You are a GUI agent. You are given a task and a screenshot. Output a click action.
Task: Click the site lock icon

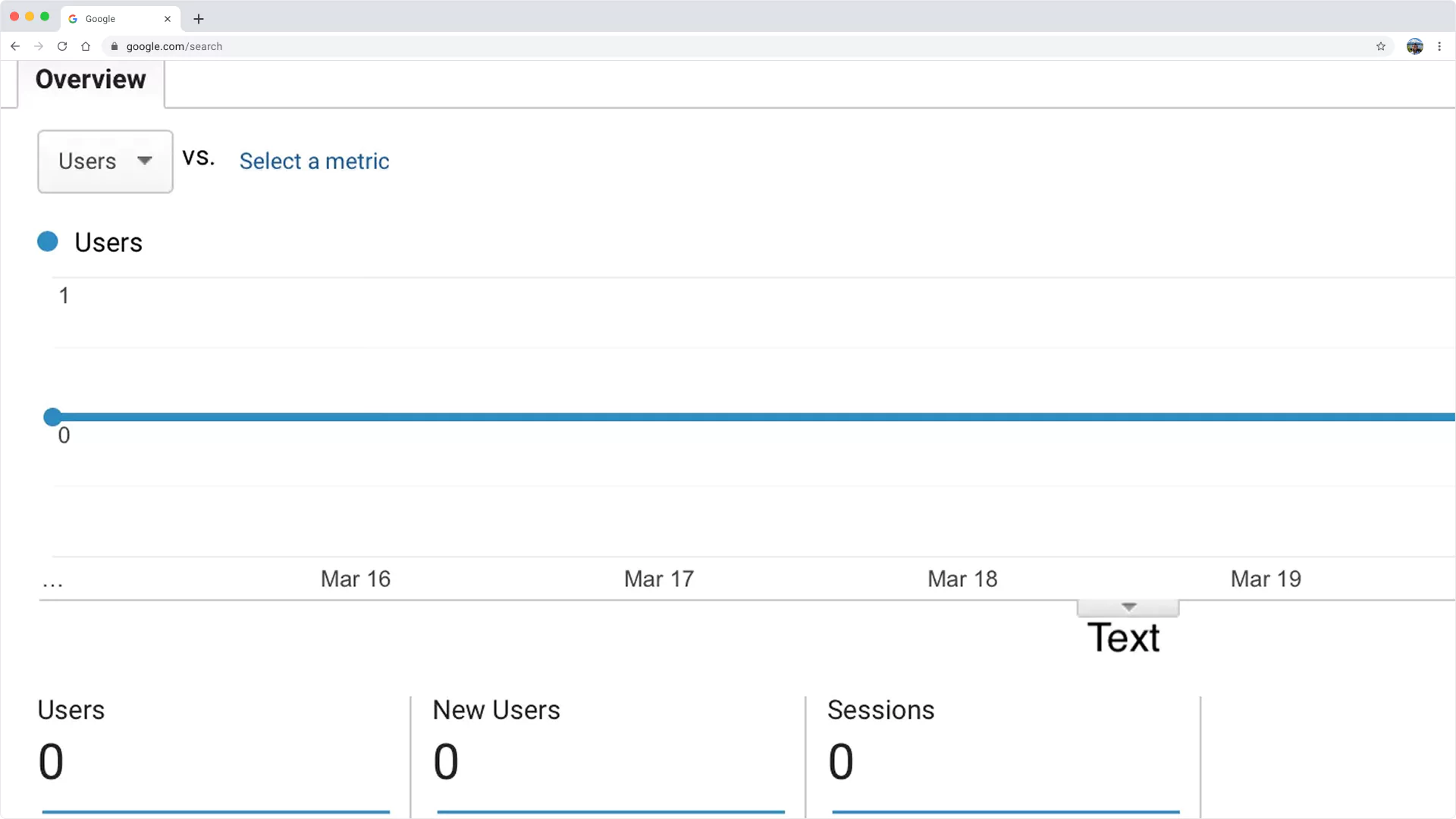(x=115, y=46)
